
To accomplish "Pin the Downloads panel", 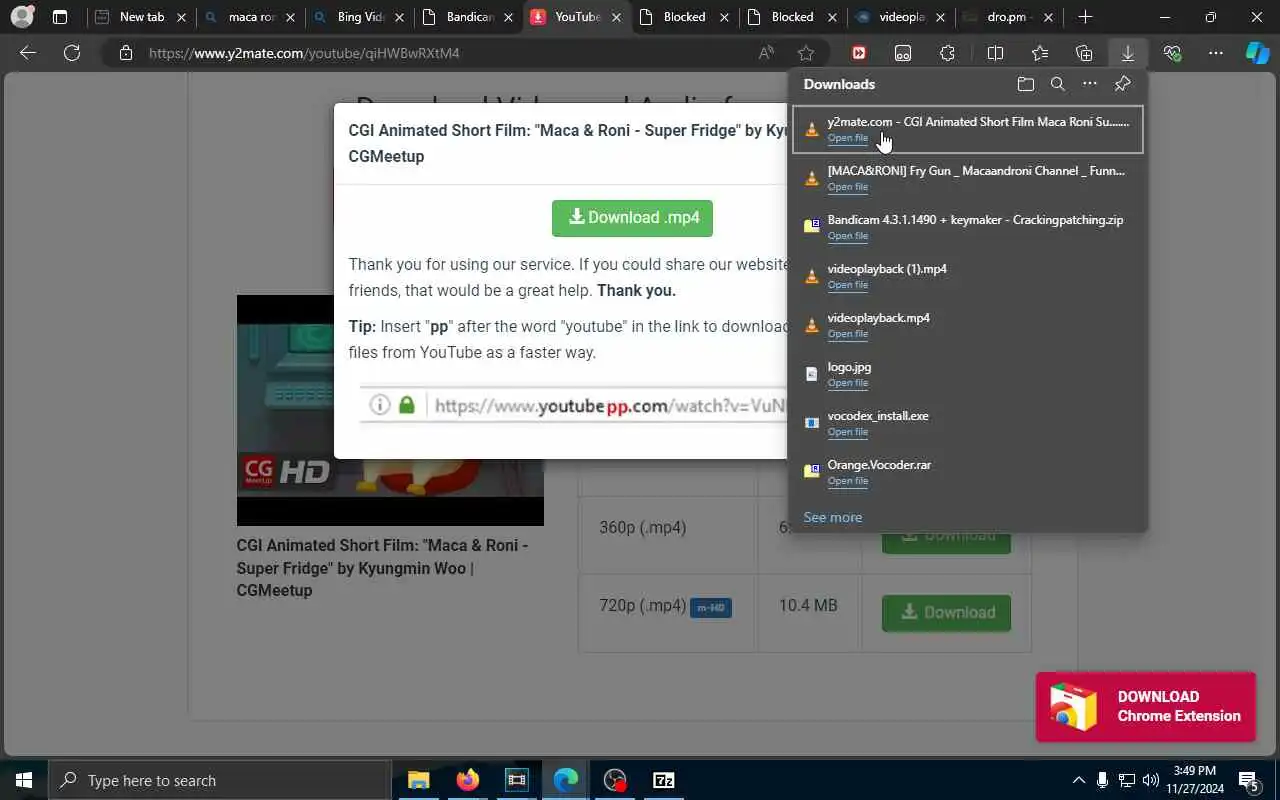I will pos(1123,84).
